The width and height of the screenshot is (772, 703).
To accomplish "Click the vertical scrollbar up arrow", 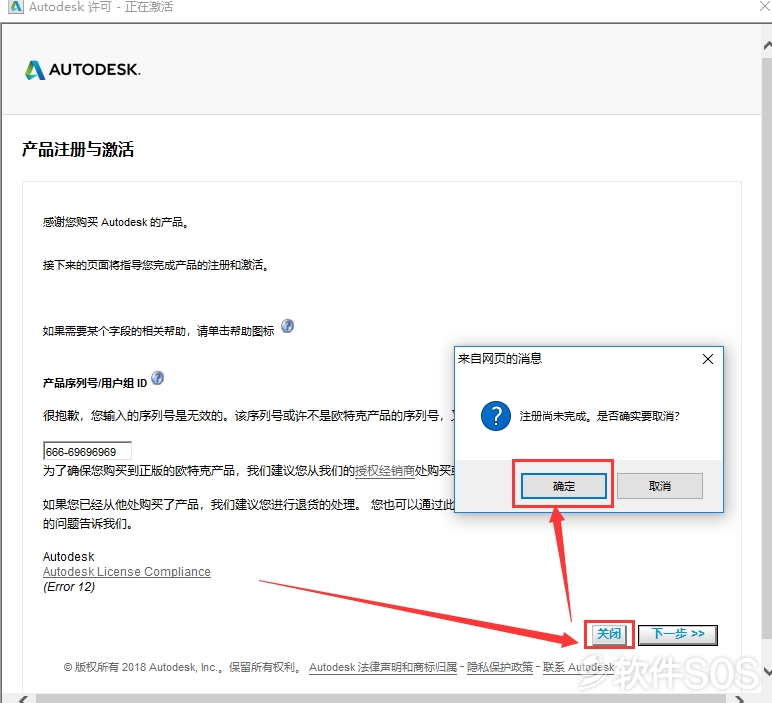I will [767, 45].
